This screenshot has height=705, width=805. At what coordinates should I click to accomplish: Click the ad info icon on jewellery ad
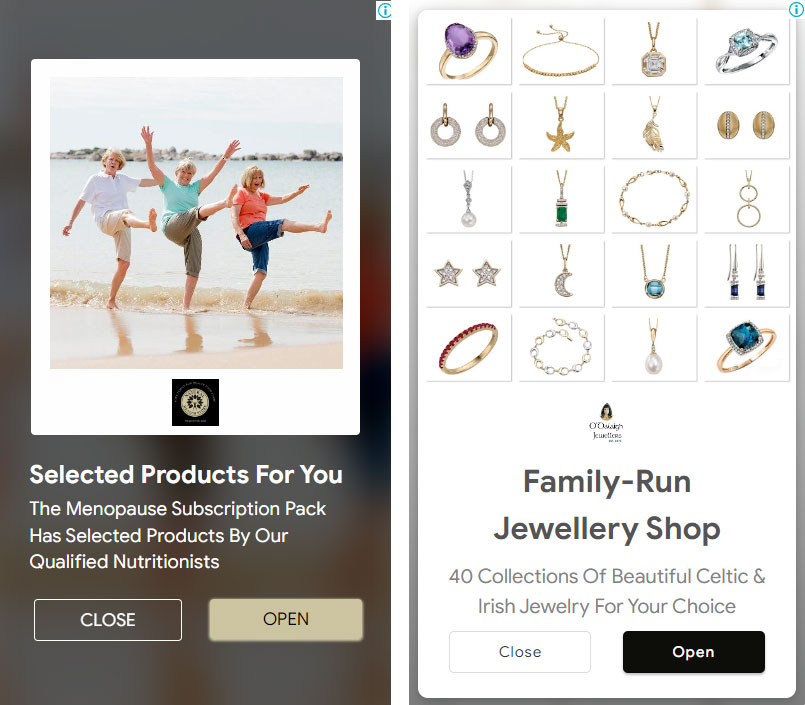(x=796, y=9)
